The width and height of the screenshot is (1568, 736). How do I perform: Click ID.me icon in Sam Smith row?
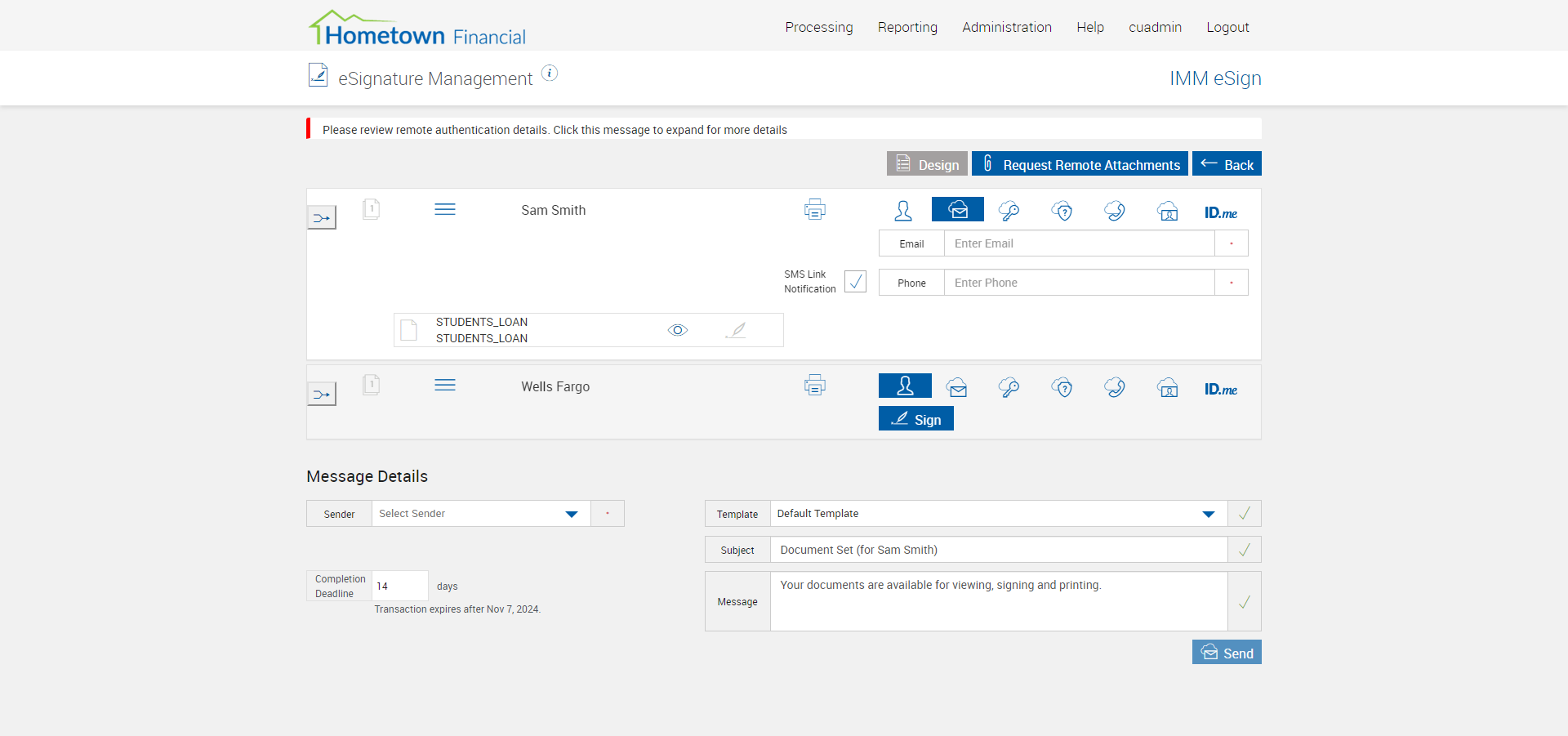tap(1220, 212)
